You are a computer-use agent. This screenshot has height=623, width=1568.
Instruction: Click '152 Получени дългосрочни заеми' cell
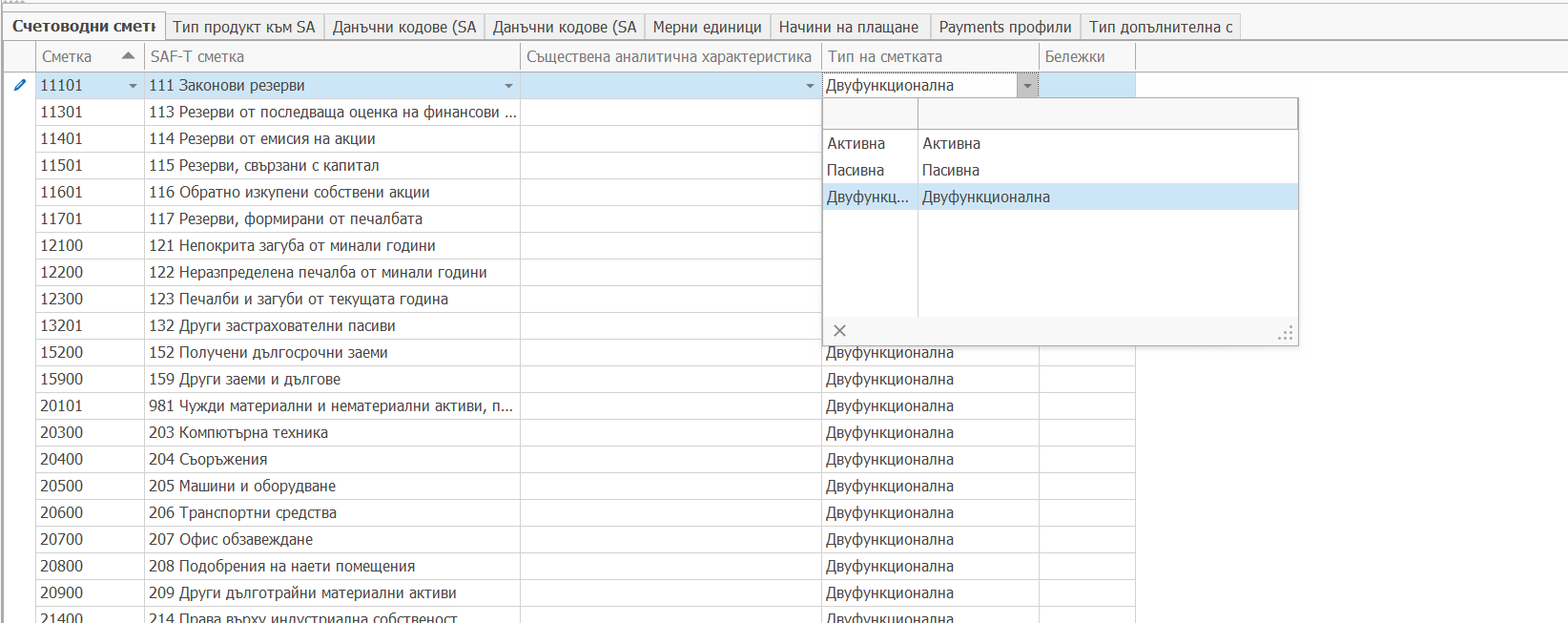pyautogui.click(x=332, y=352)
